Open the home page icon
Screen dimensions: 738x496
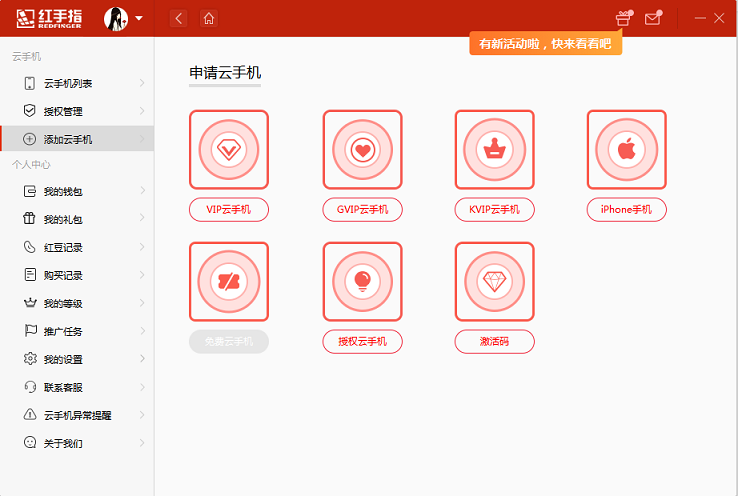[x=209, y=18]
